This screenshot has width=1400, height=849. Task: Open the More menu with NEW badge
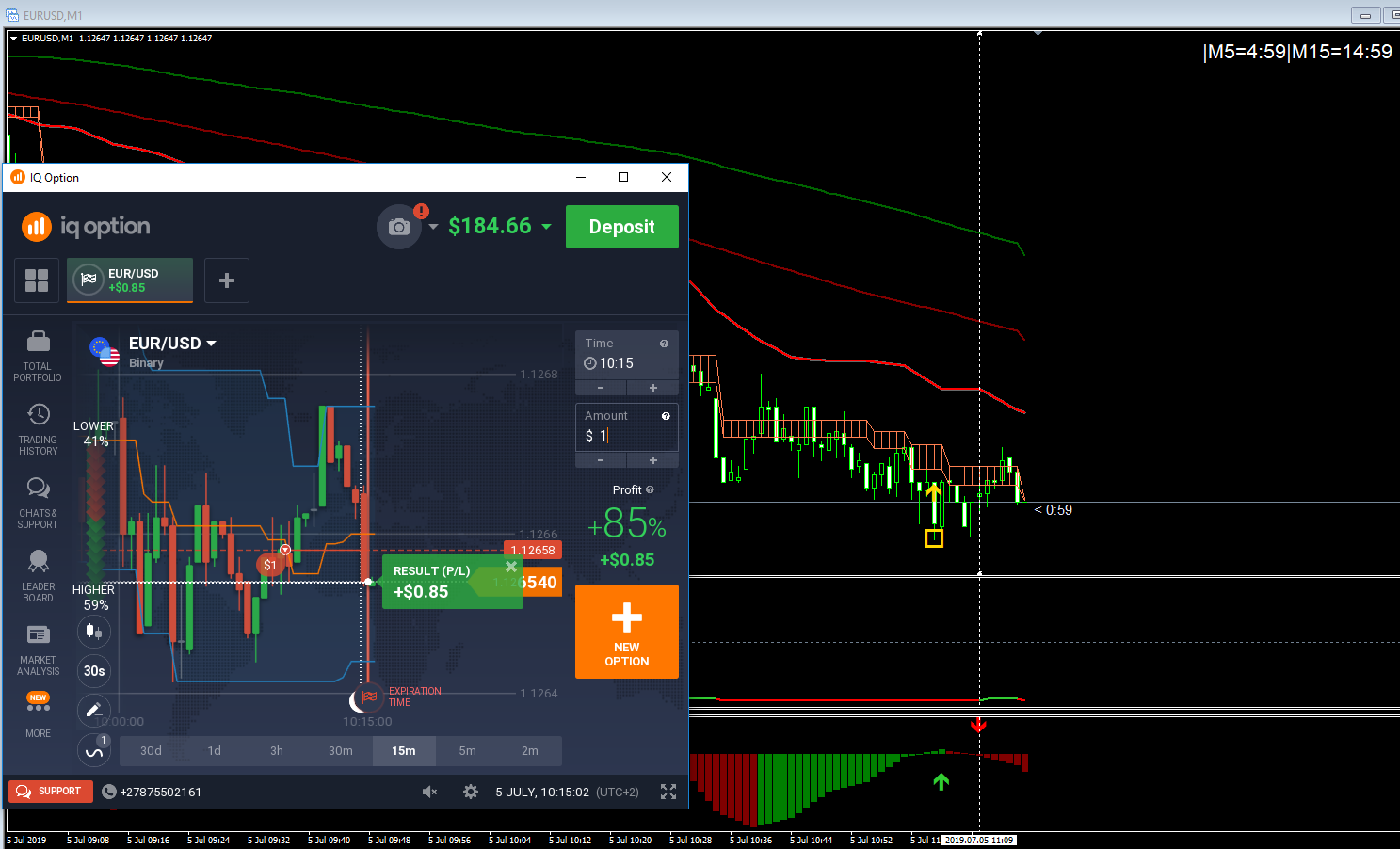[38, 713]
